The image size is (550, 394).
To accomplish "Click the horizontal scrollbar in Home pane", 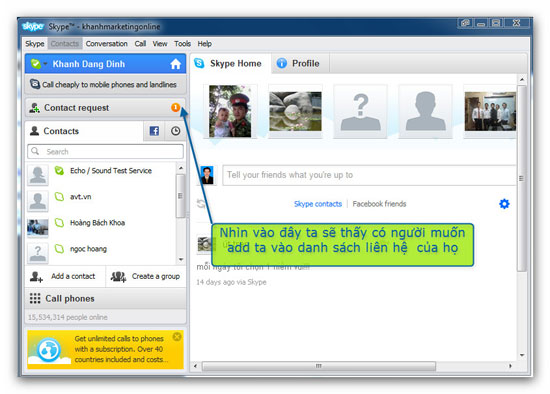I will point(319,366).
